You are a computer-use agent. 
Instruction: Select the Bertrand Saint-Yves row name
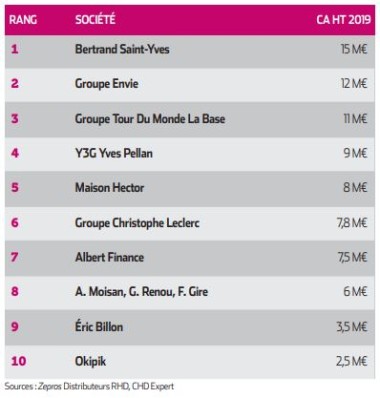[122, 49]
